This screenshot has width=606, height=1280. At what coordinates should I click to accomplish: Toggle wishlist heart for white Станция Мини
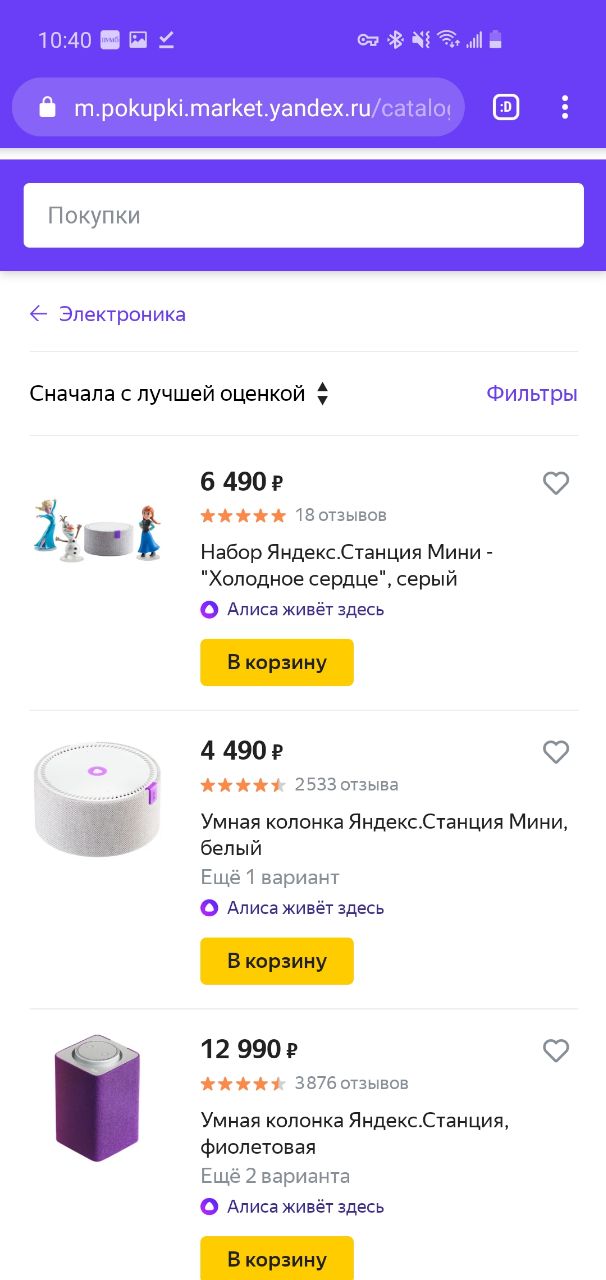(x=556, y=752)
